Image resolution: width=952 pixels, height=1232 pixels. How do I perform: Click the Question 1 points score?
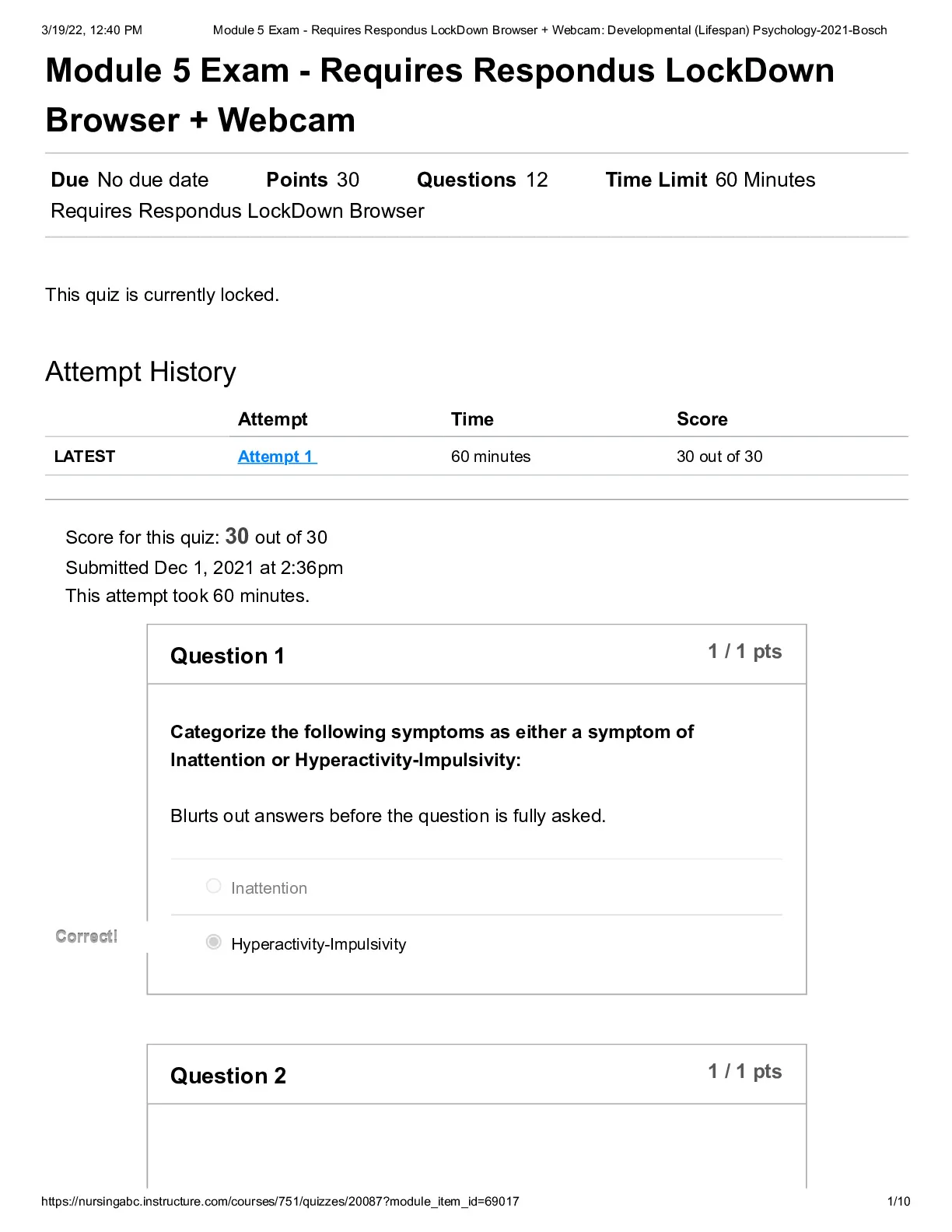point(745,652)
